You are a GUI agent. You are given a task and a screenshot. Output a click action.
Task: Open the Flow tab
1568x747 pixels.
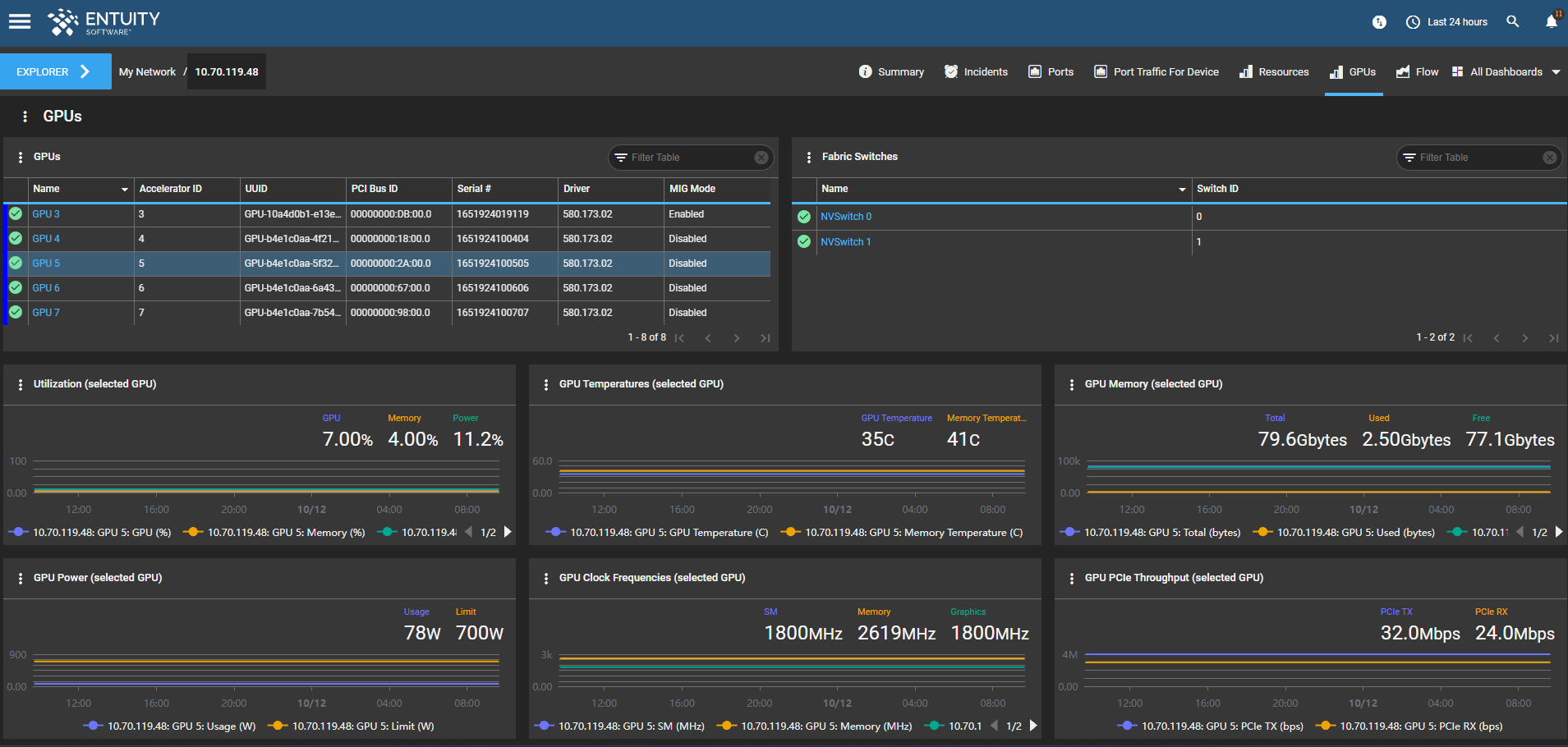[x=1418, y=72]
